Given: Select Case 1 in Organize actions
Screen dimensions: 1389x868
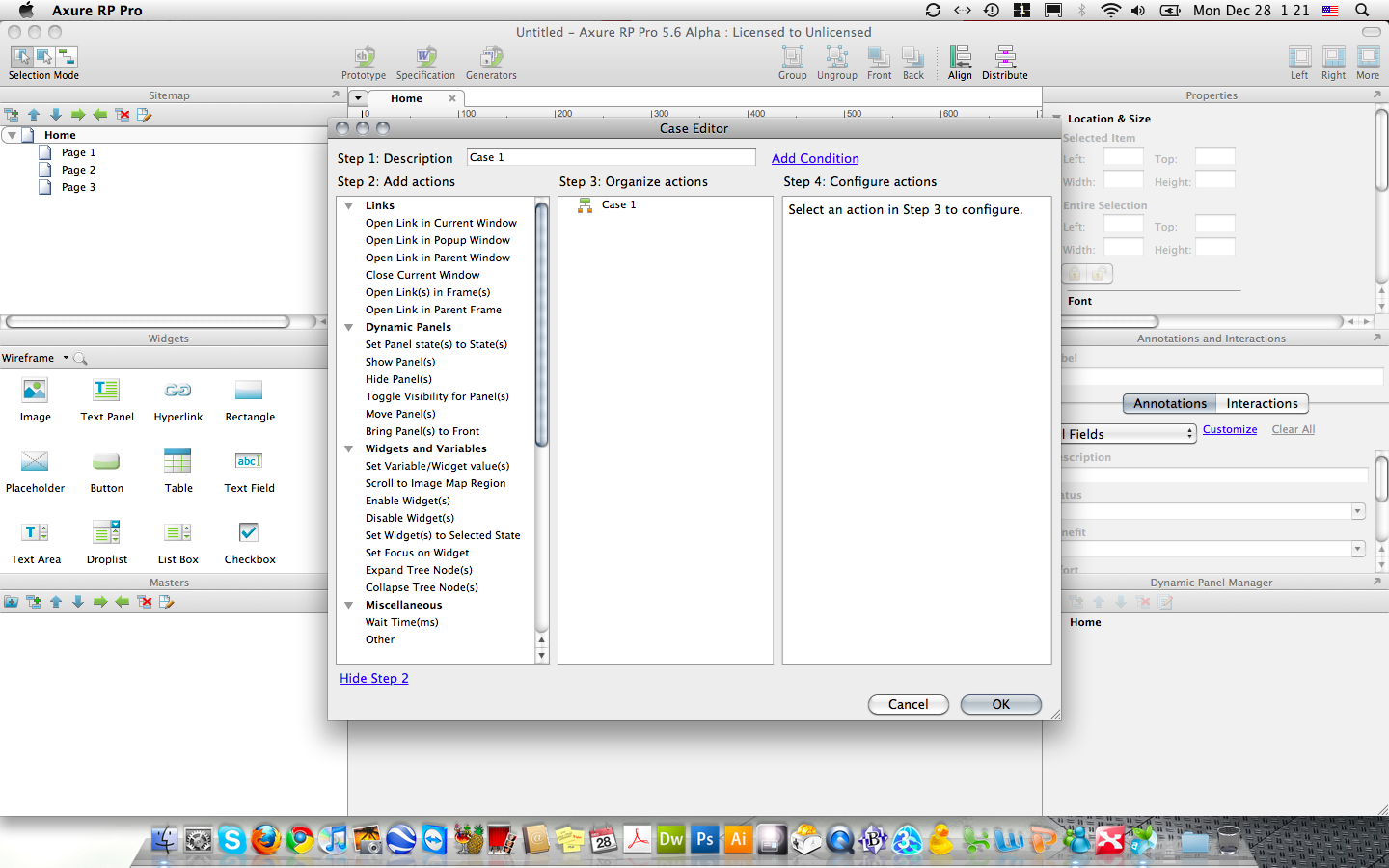Looking at the screenshot, I should [x=618, y=205].
